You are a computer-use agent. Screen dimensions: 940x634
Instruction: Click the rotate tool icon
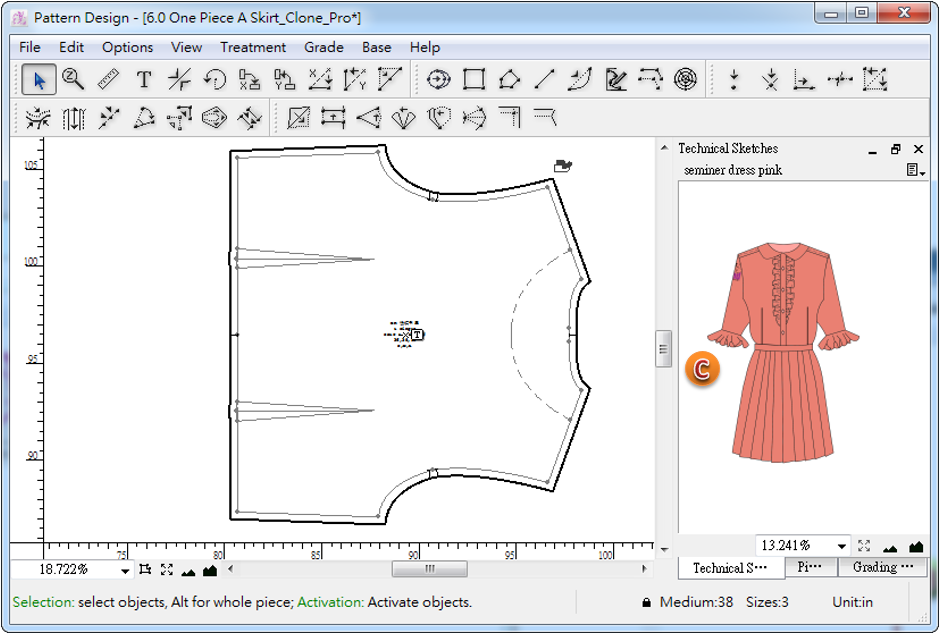(x=215, y=79)
